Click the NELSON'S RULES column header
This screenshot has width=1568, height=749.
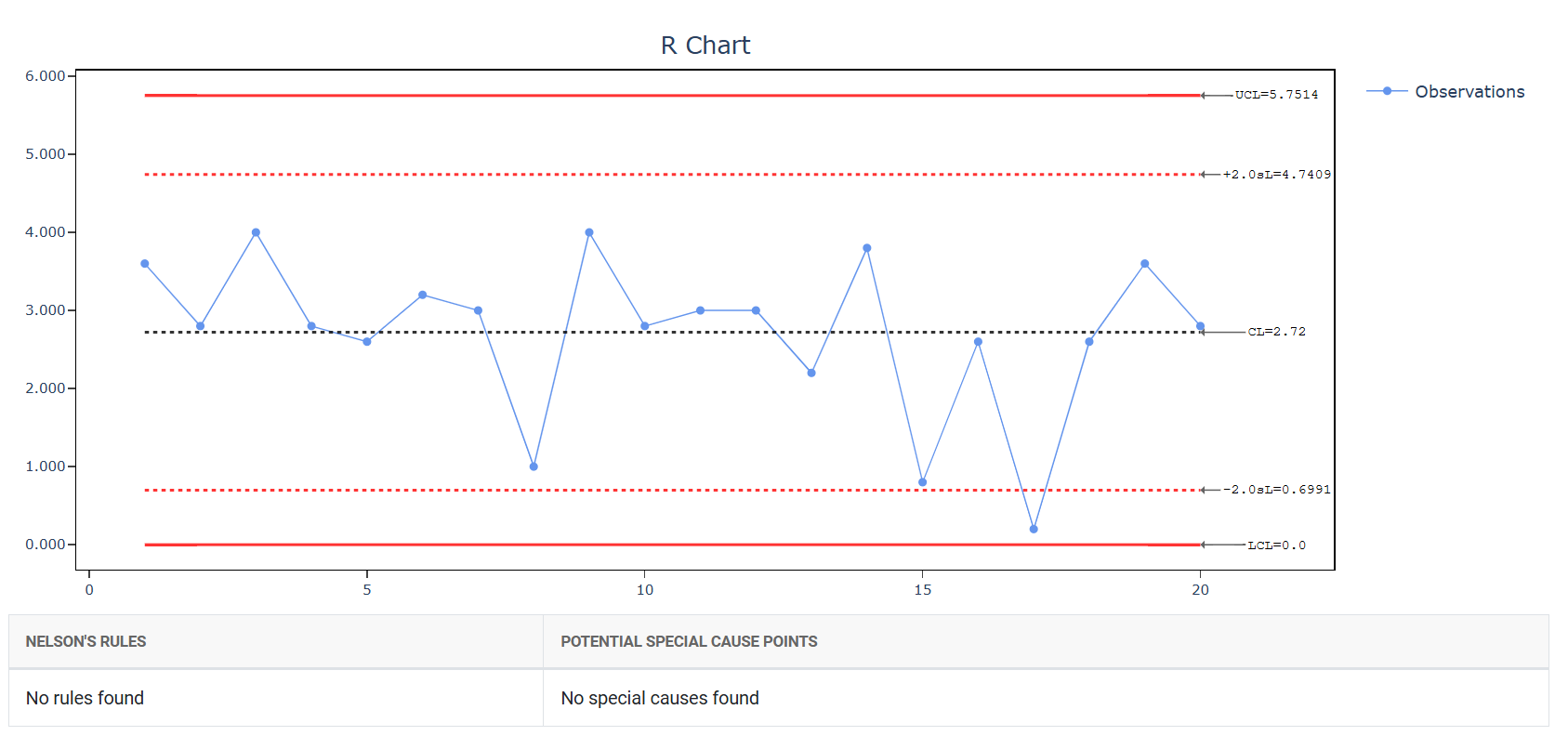pos(86,641)
